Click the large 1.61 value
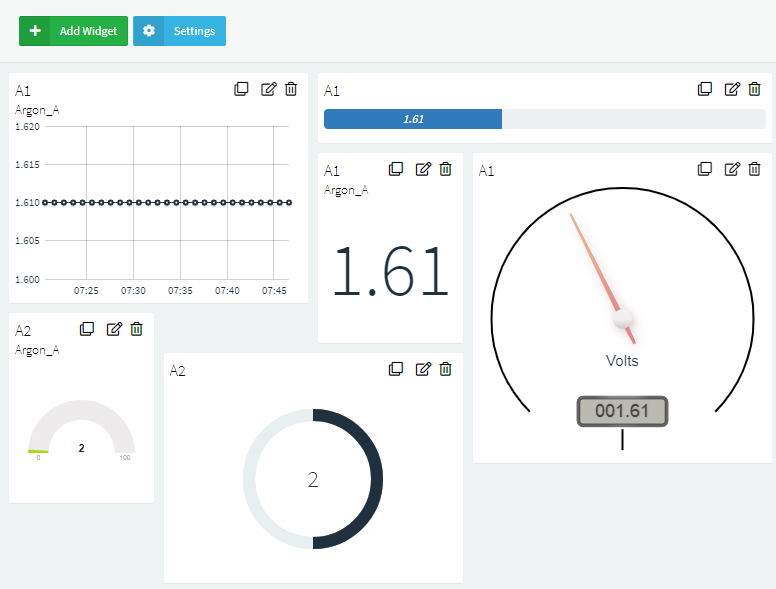The height and width of the screenshot is (589, 776). coord(390,272)
